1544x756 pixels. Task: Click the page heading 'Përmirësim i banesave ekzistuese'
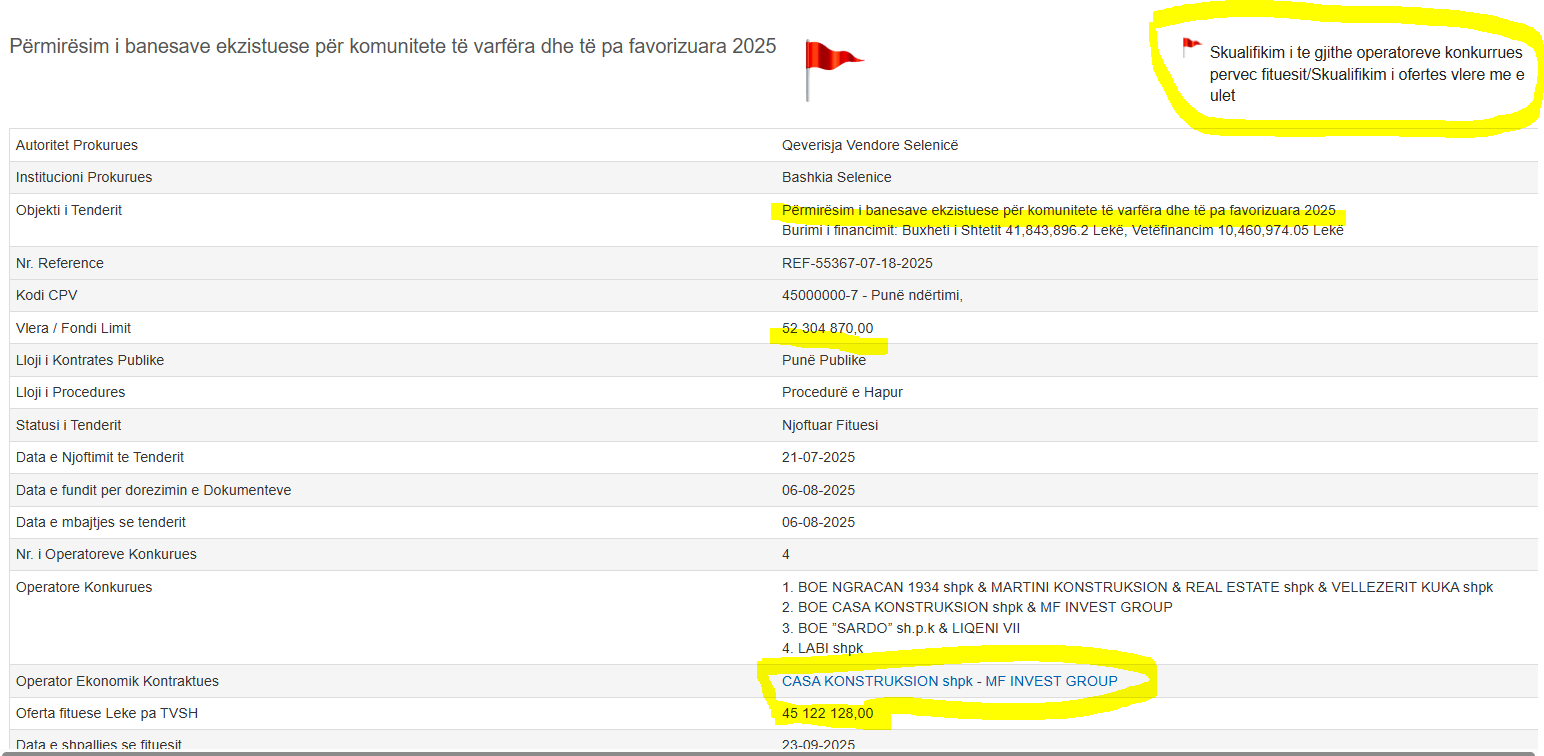pos(392,46)
